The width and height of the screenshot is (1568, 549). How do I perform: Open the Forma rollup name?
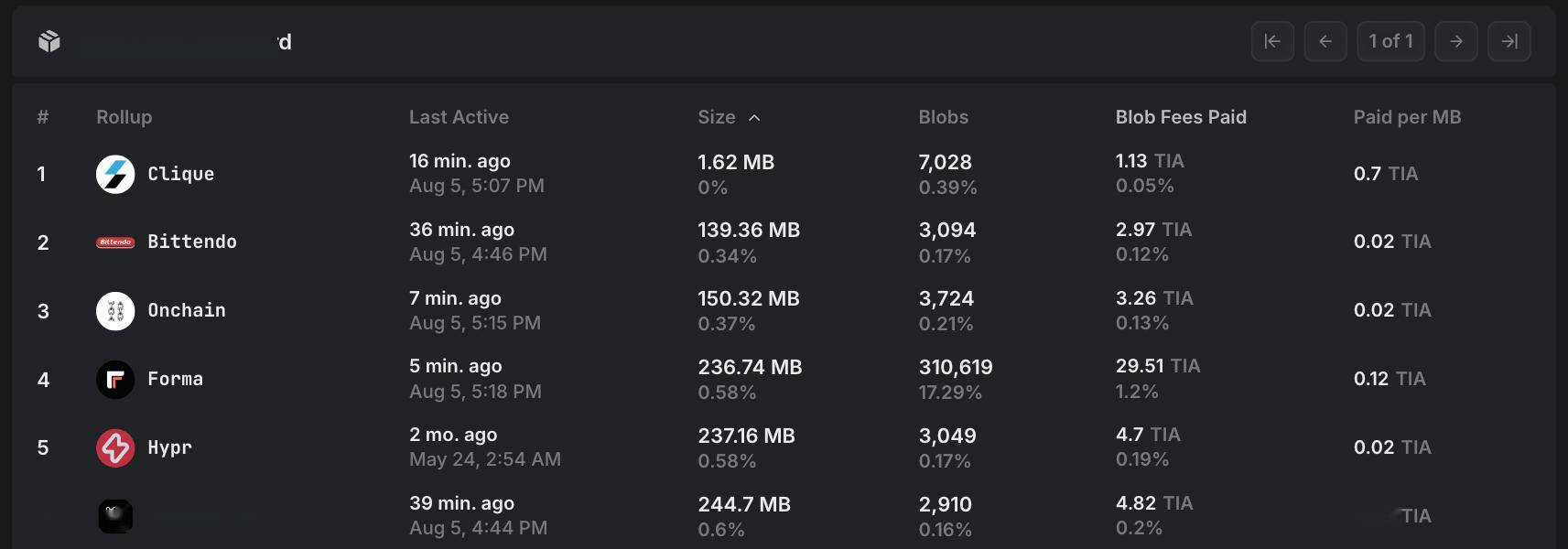coord(176,379)
